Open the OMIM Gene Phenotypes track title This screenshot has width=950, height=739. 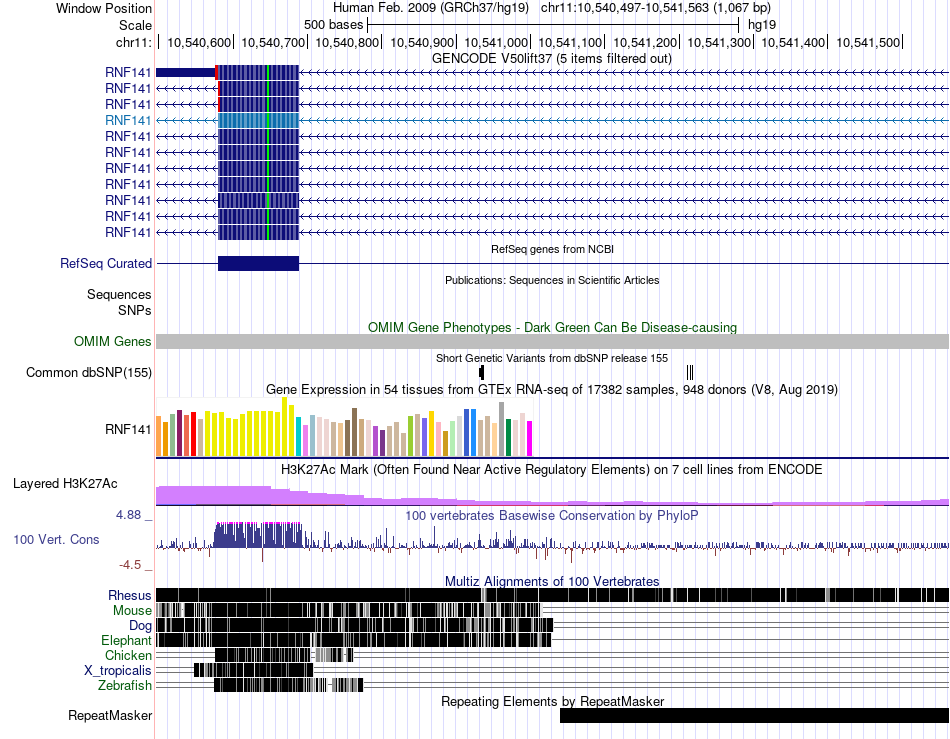[x=552, y=327]
